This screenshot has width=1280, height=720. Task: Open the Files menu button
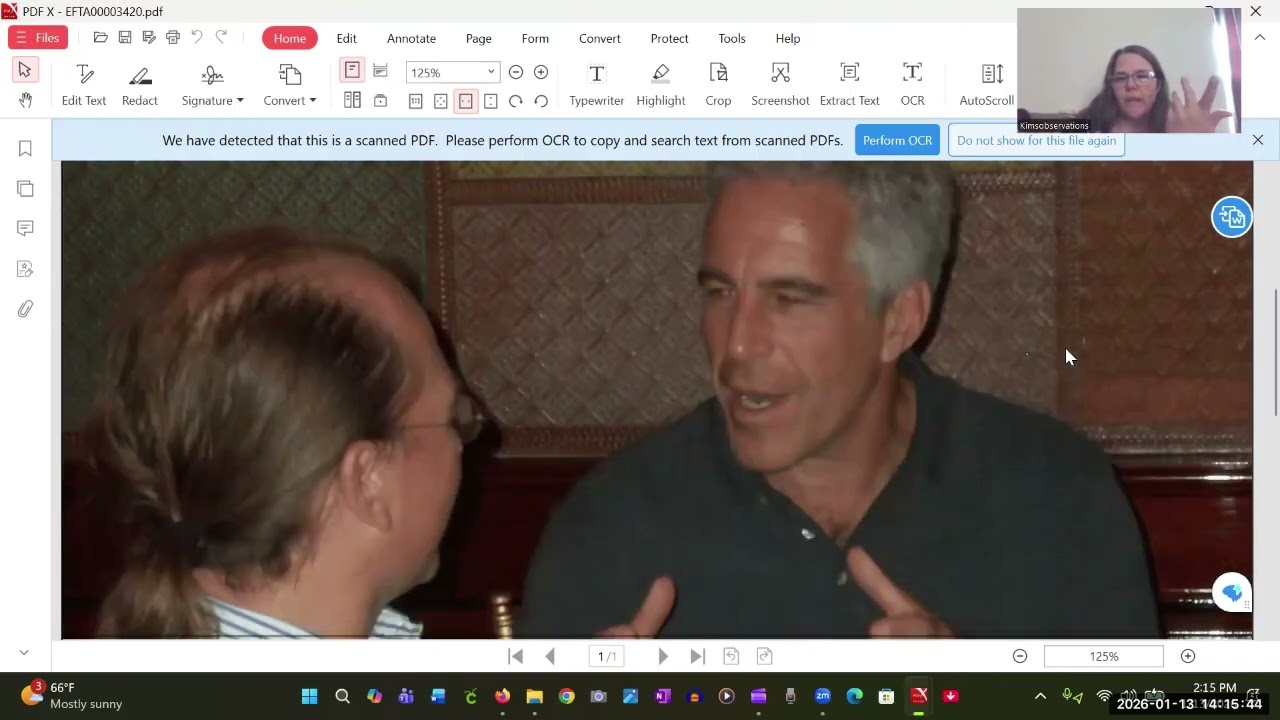pos(36,38)
